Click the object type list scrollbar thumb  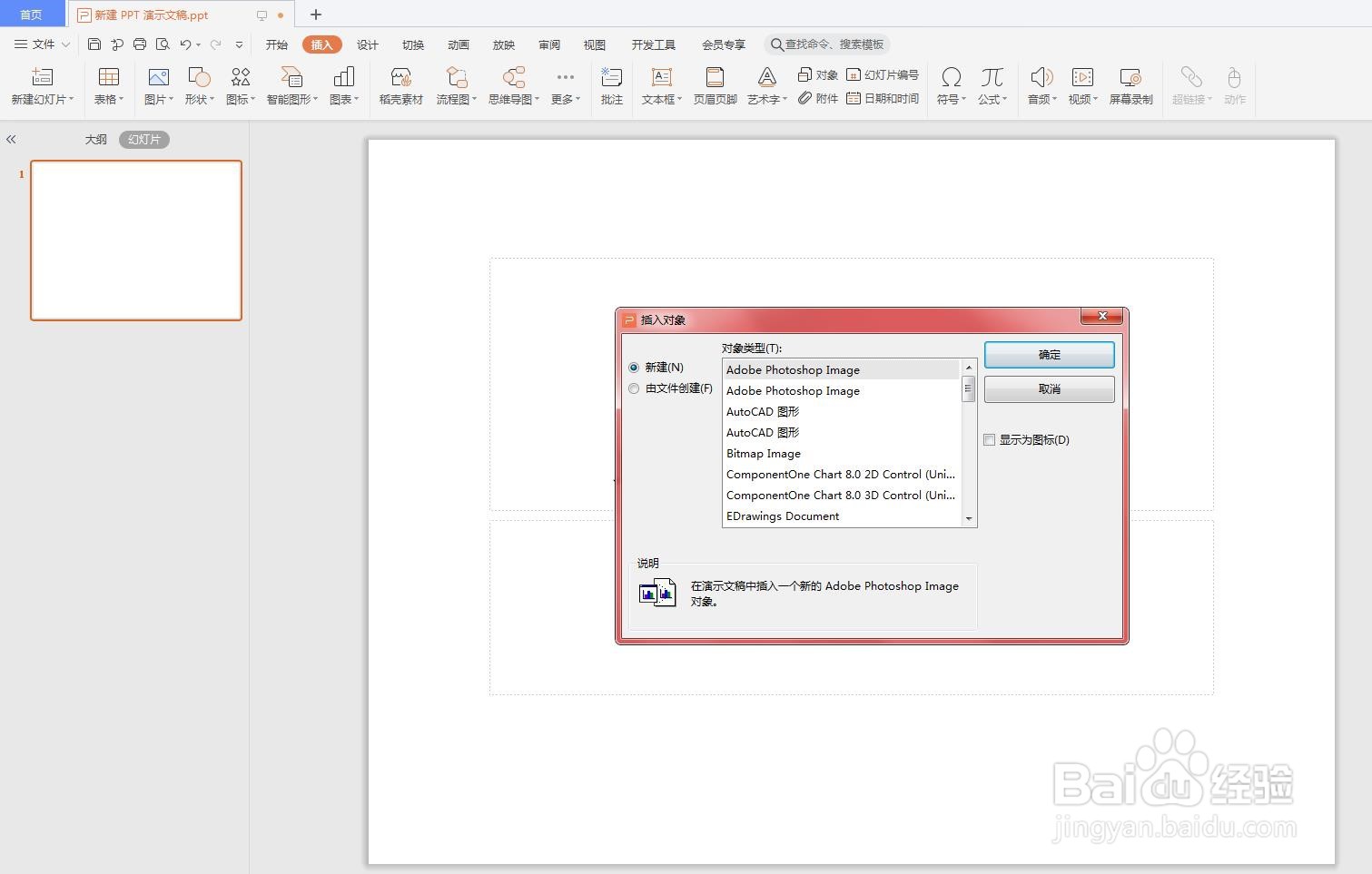(x=968, y=388)
